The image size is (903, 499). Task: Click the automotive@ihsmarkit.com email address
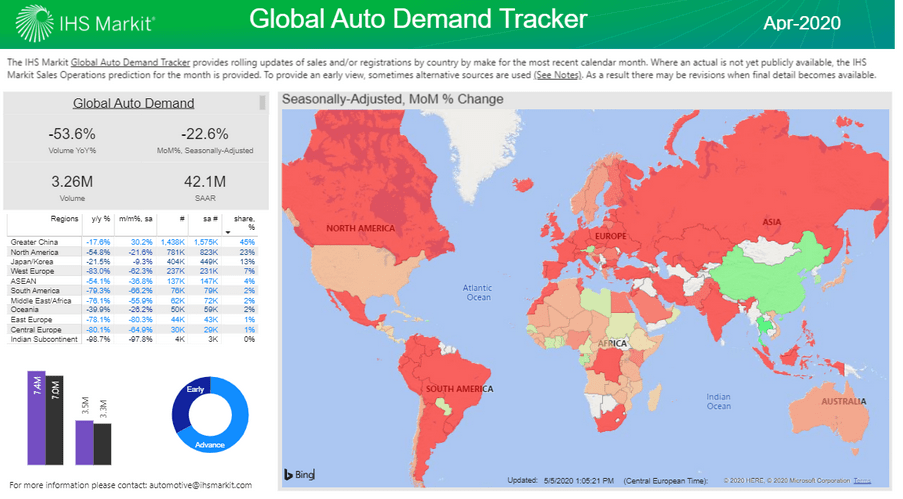click(200, 485)
